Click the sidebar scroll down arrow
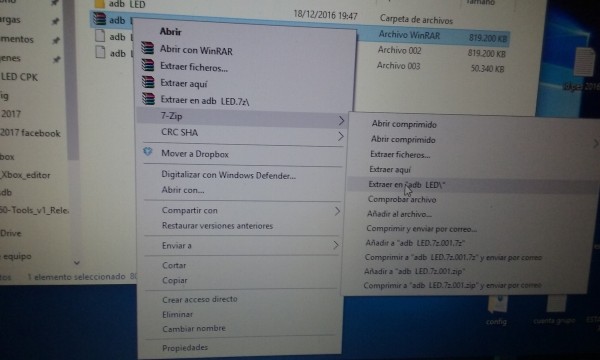The height and width of the screenshot is (360, 600). point(77,263)
